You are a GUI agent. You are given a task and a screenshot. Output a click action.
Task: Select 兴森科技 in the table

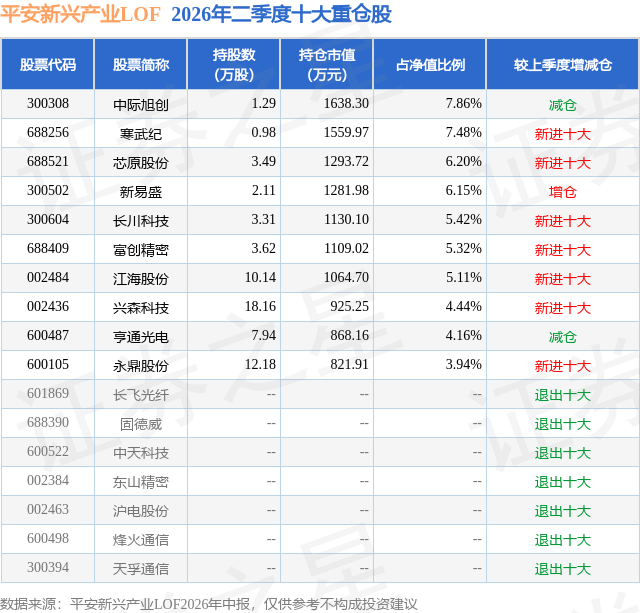point(141,308)
